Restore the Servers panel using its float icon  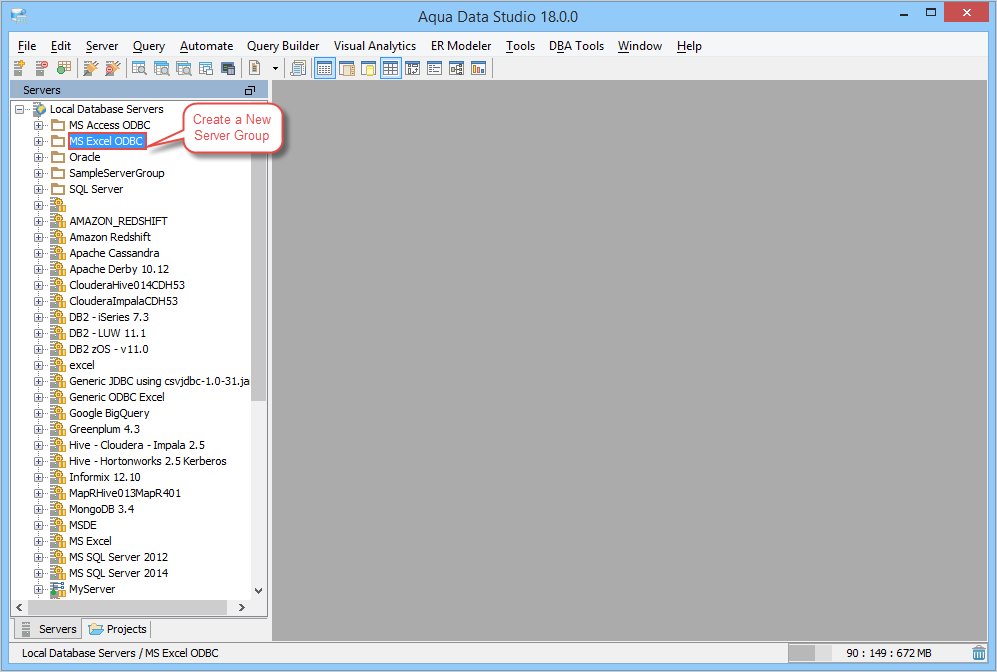(x=250, y=90)
